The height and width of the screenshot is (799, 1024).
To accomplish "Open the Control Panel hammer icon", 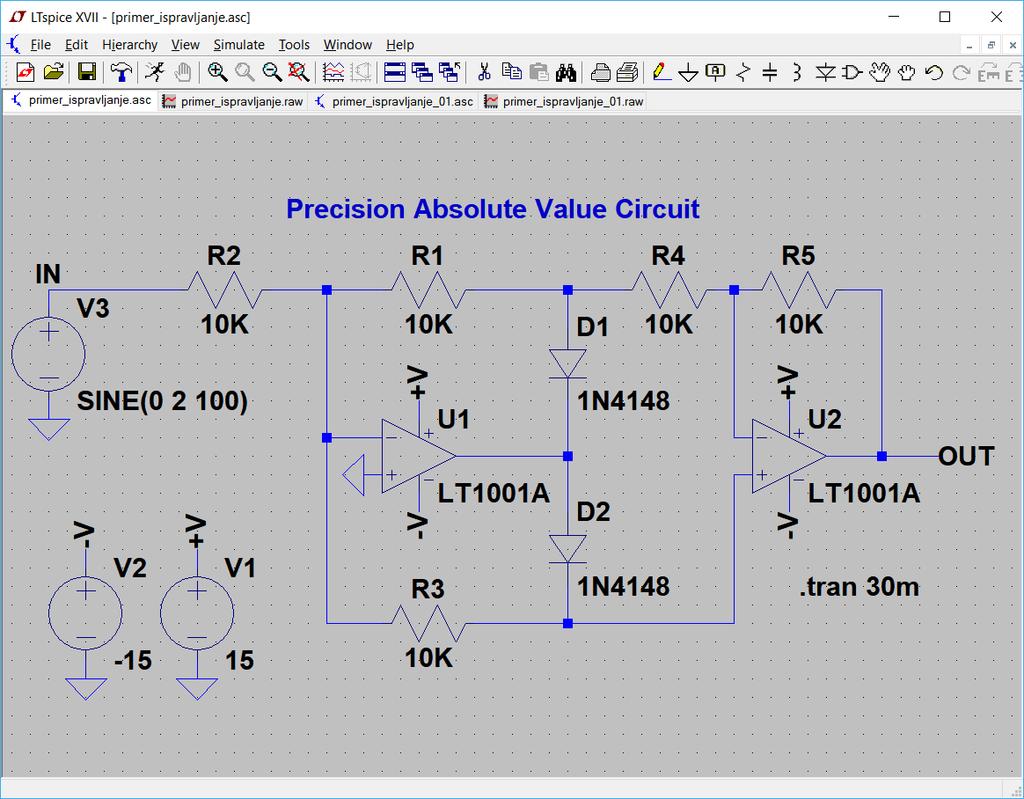I will point(121,72).
